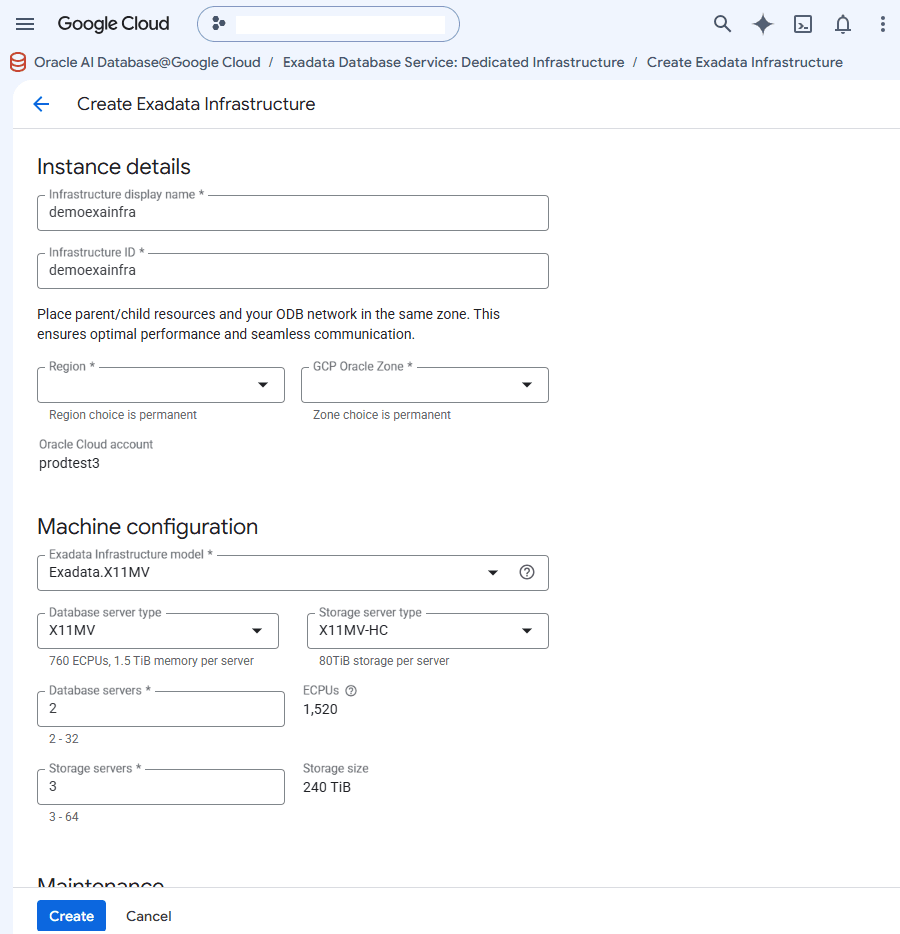
Task: Open the Storage server type dropdown
Action: [x=428, y=631]
